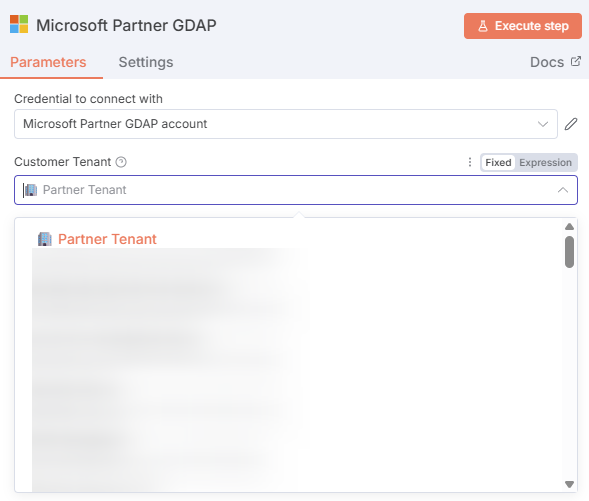Click the dropdown list scrollbar thumb
Image resolution: width=589 pixels, height=501 pixels.
coord(569,252)
